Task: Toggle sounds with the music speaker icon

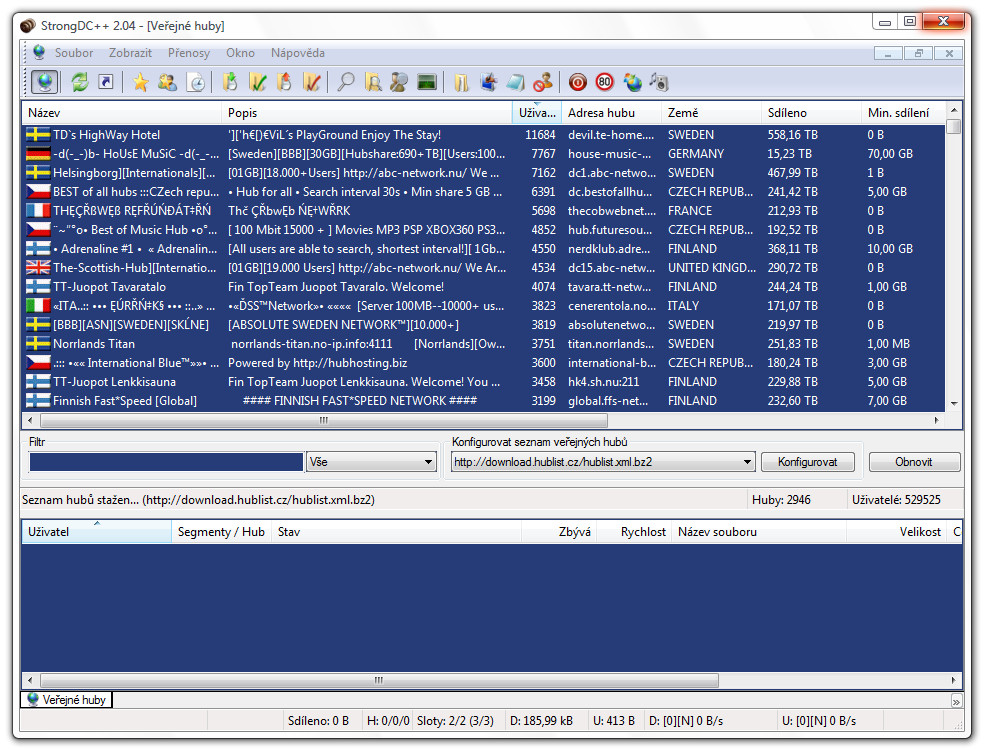Action: coord(660,82)
